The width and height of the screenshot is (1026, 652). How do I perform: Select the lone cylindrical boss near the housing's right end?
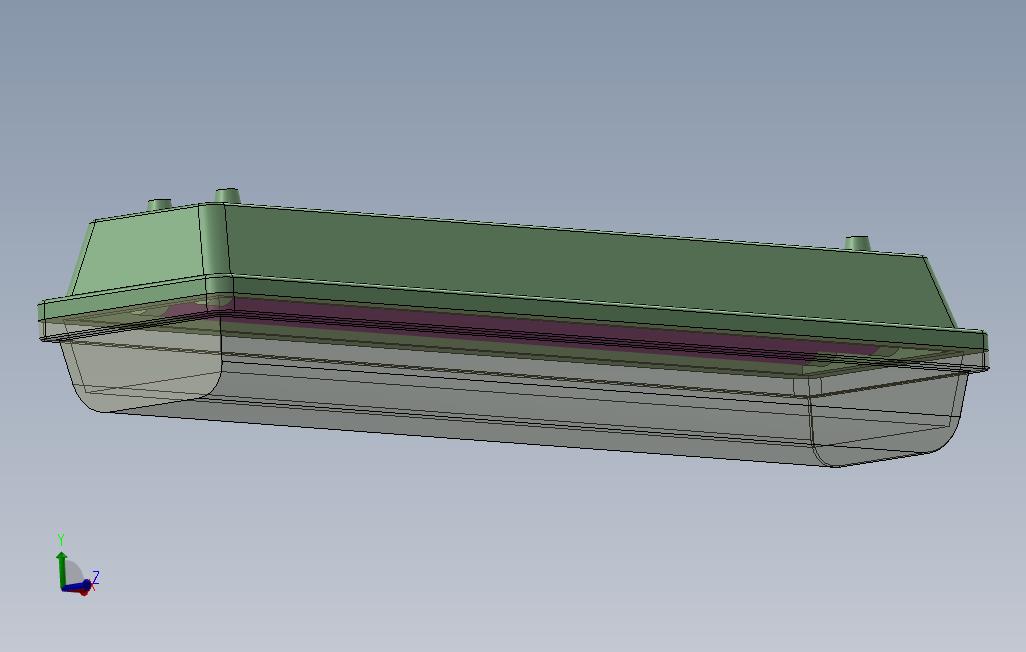(x=858, y=244)
